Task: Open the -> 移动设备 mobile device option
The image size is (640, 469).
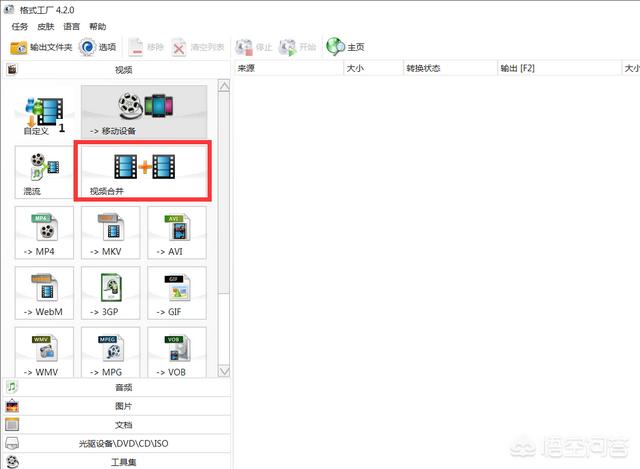Action: point(143,111)
